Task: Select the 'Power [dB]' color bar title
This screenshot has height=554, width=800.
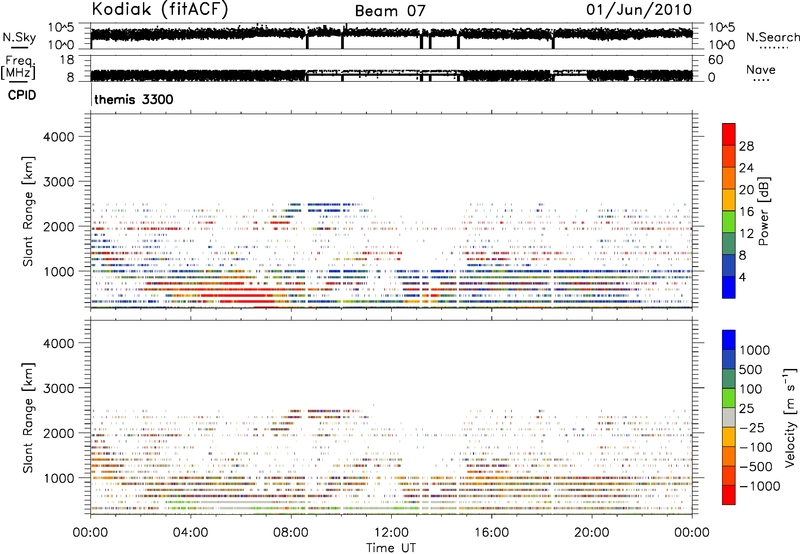Action: [763, 211]
